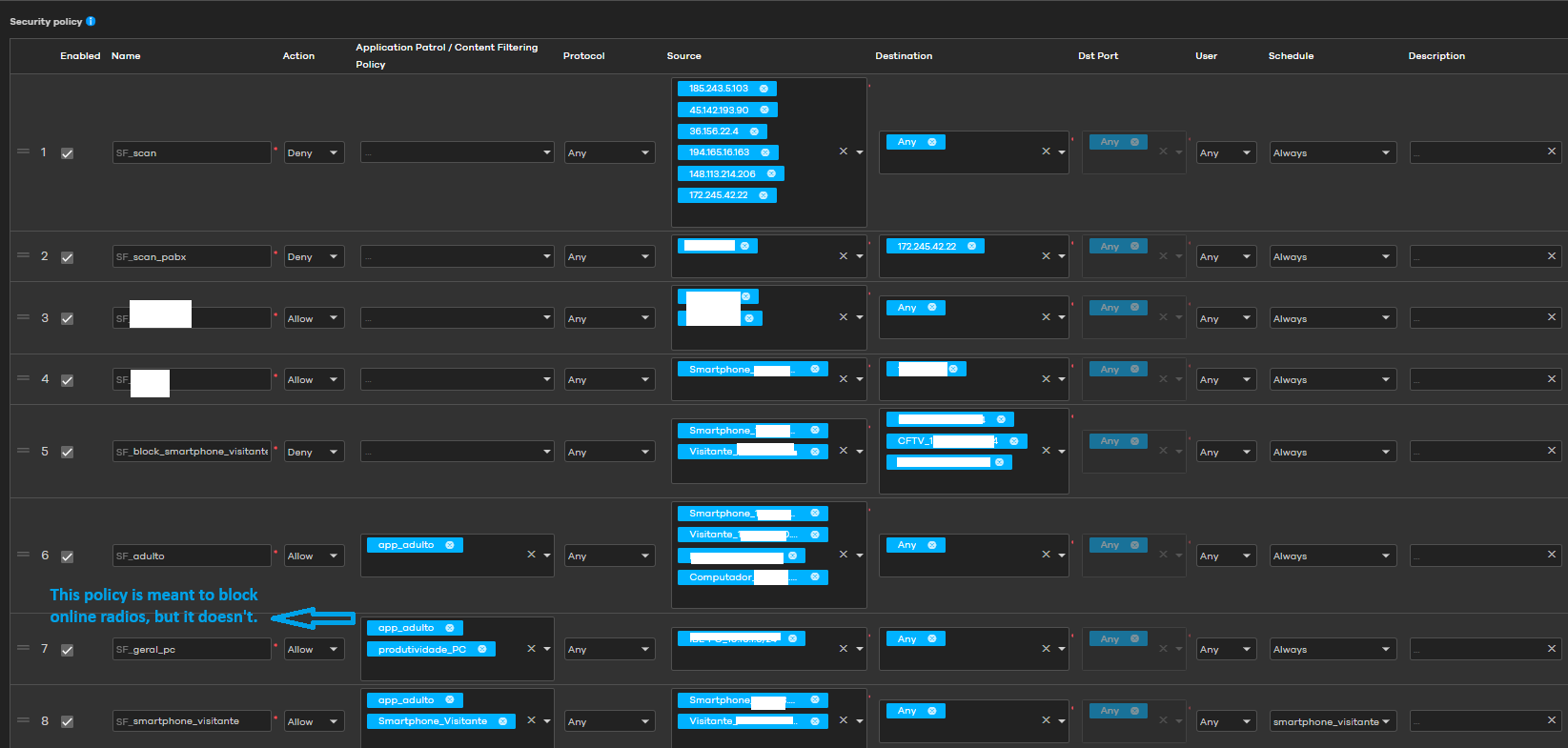Remove Computador source tag in SF_adulto row

[815, 576]
